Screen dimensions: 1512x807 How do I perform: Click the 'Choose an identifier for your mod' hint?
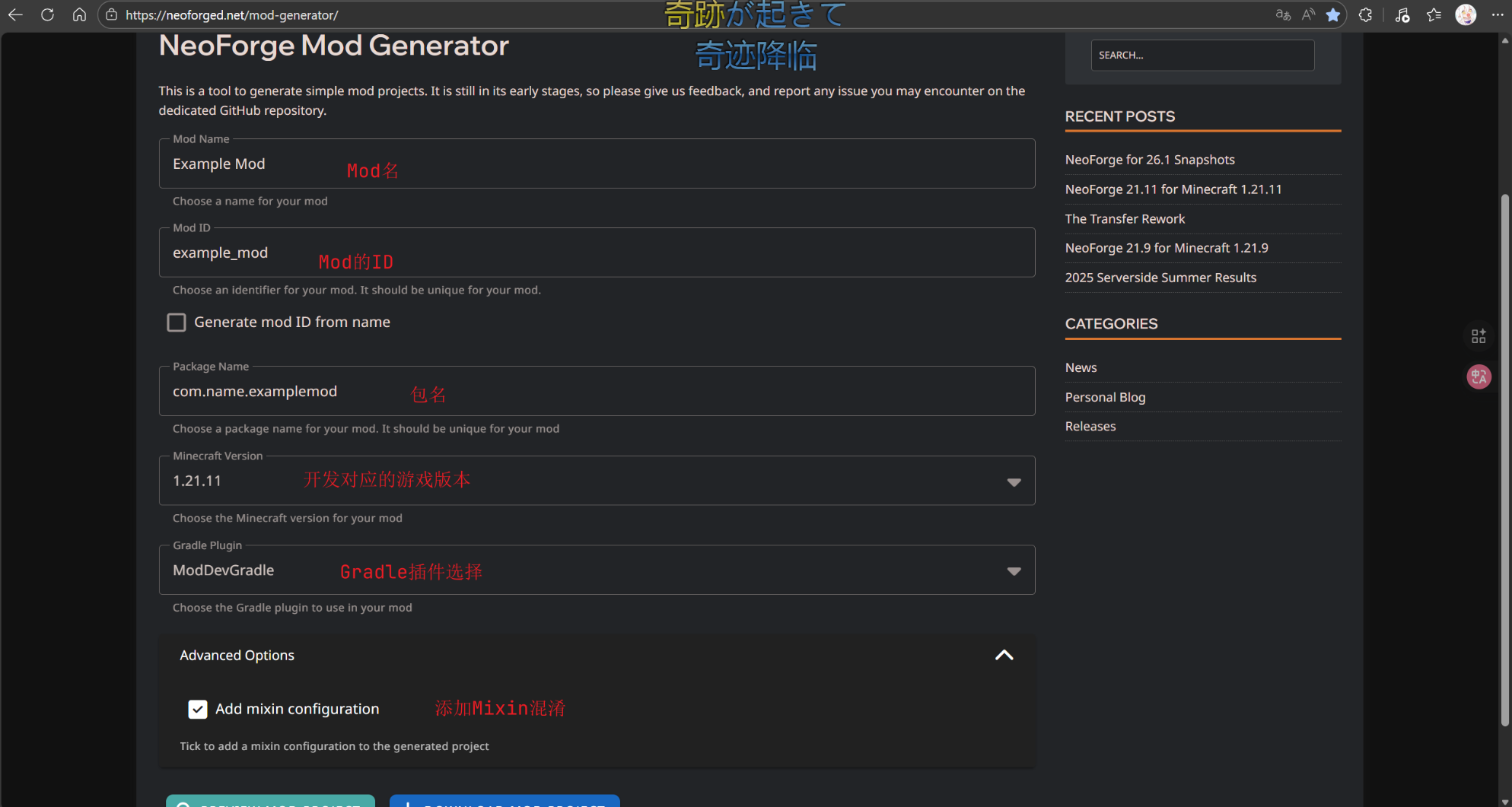point(357,290)
